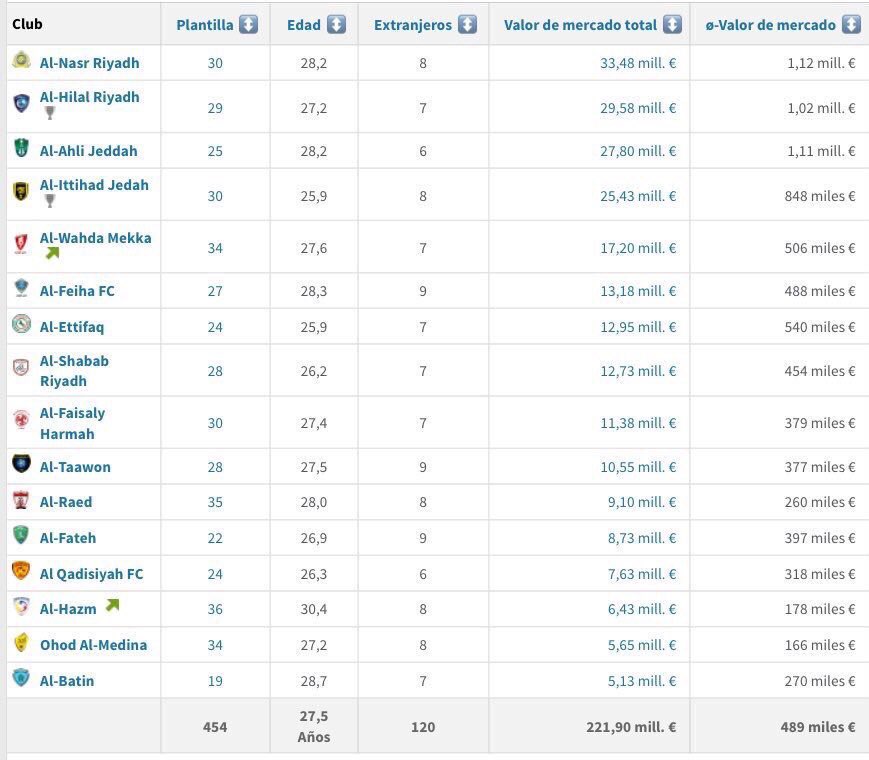Screen dimensions: 869x760
Task: Open the Al-Ittihad Jedah club link
Action: [x=94, y=185]
